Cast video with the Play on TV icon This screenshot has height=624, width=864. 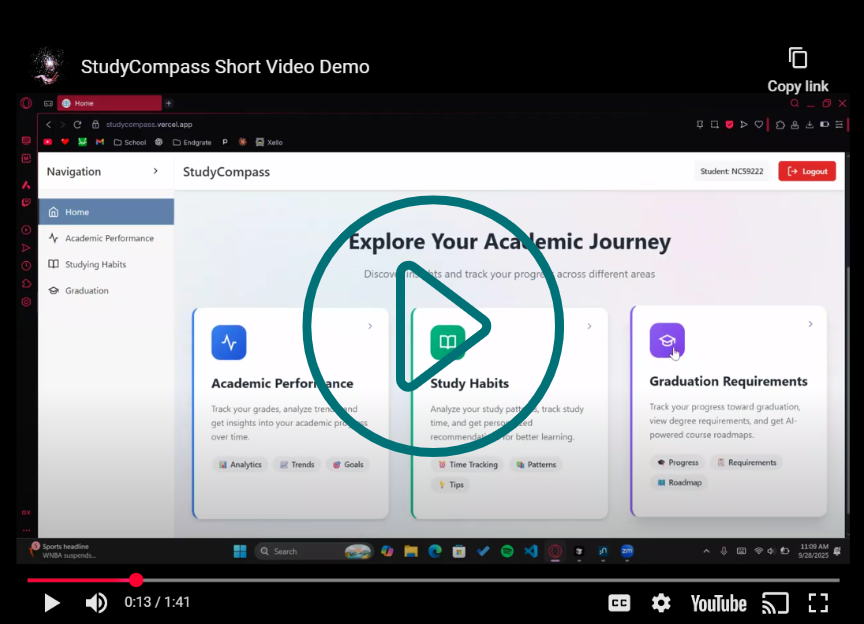775,603
